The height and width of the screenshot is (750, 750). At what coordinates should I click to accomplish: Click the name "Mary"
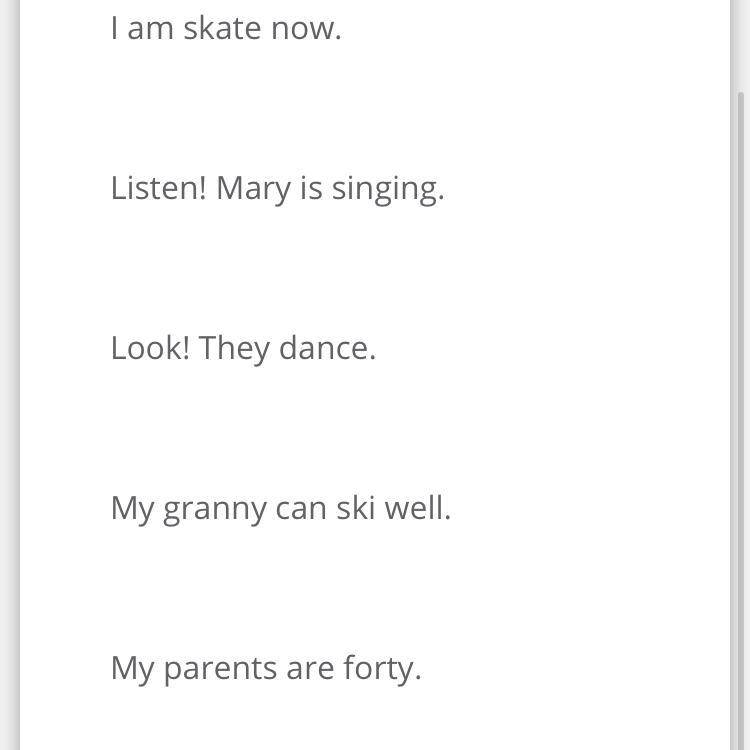click(x=253, y=189)
